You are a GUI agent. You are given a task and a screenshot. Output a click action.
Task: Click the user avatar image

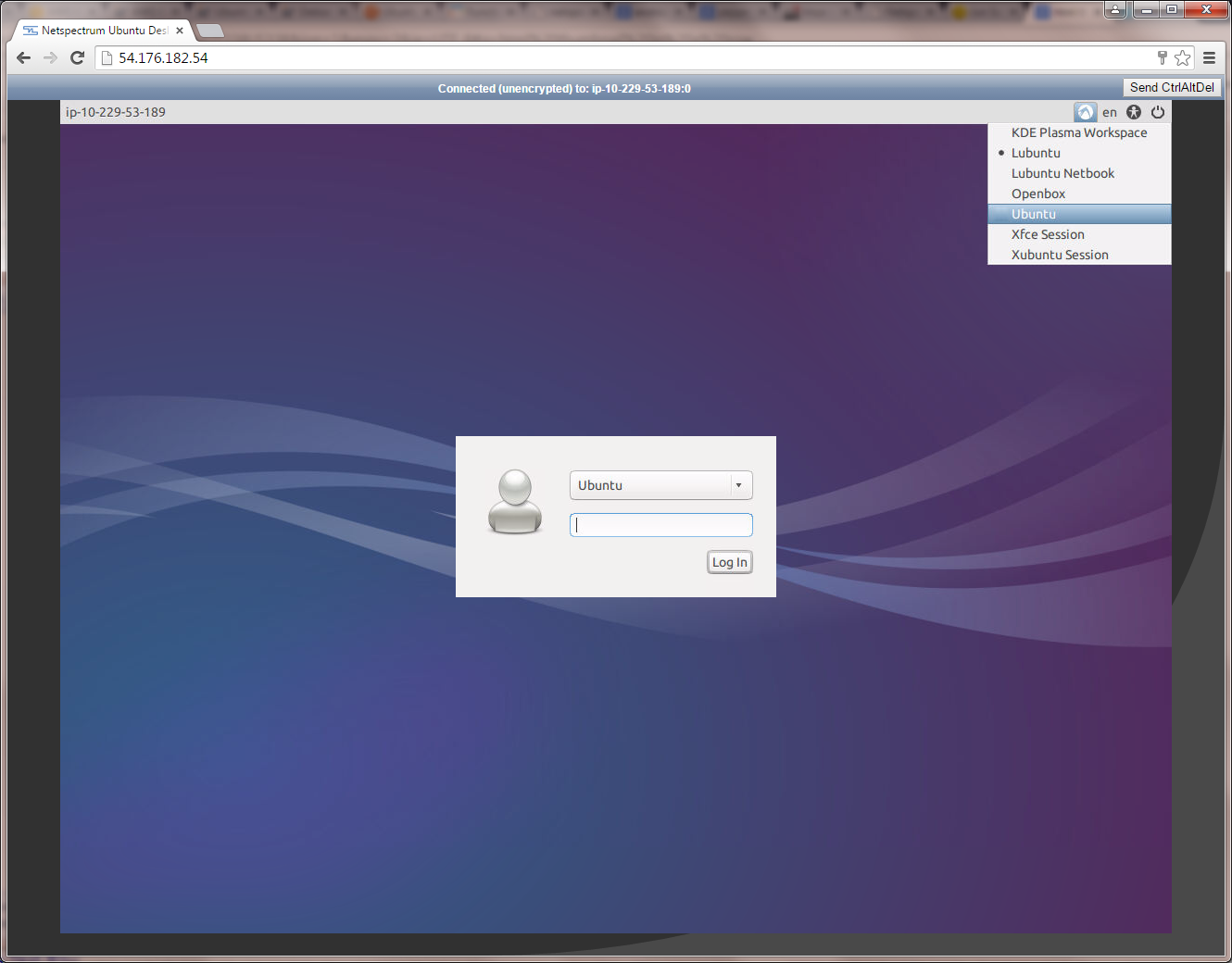(515, 501)
